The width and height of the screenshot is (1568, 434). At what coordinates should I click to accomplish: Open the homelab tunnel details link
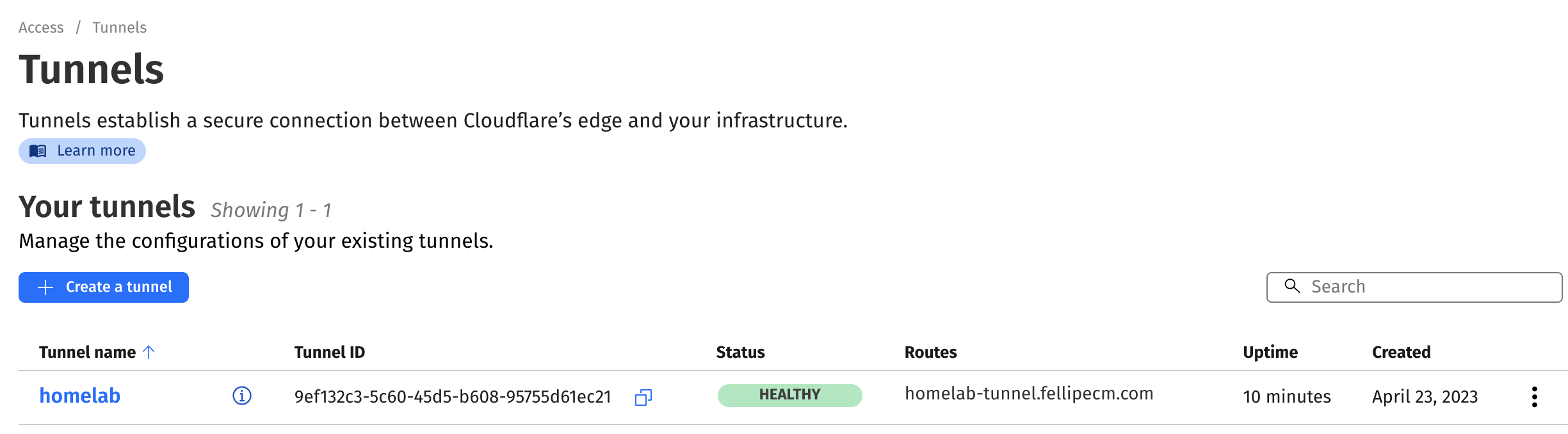(79, 396)
